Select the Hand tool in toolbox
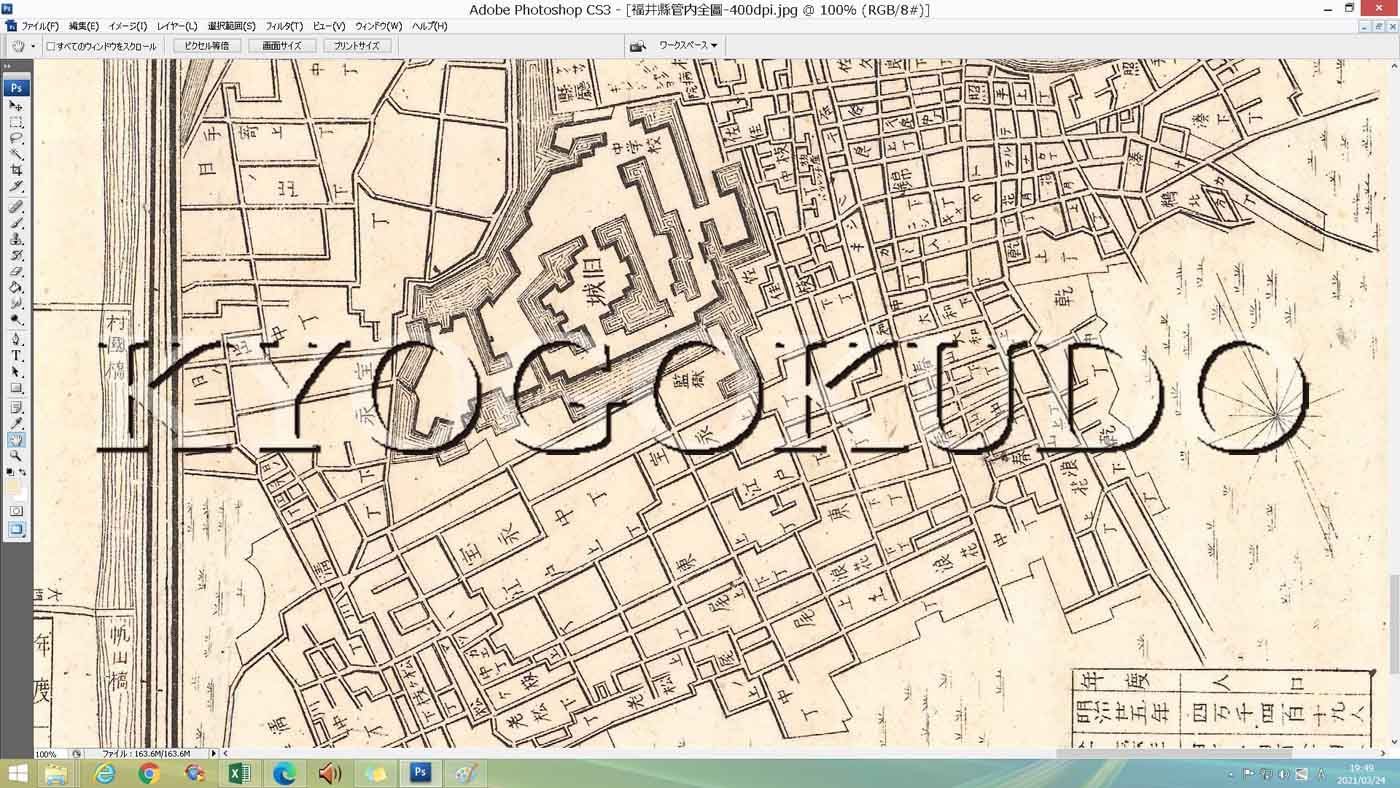Screen dimensions: 1400x788 (x=16, y=439)
